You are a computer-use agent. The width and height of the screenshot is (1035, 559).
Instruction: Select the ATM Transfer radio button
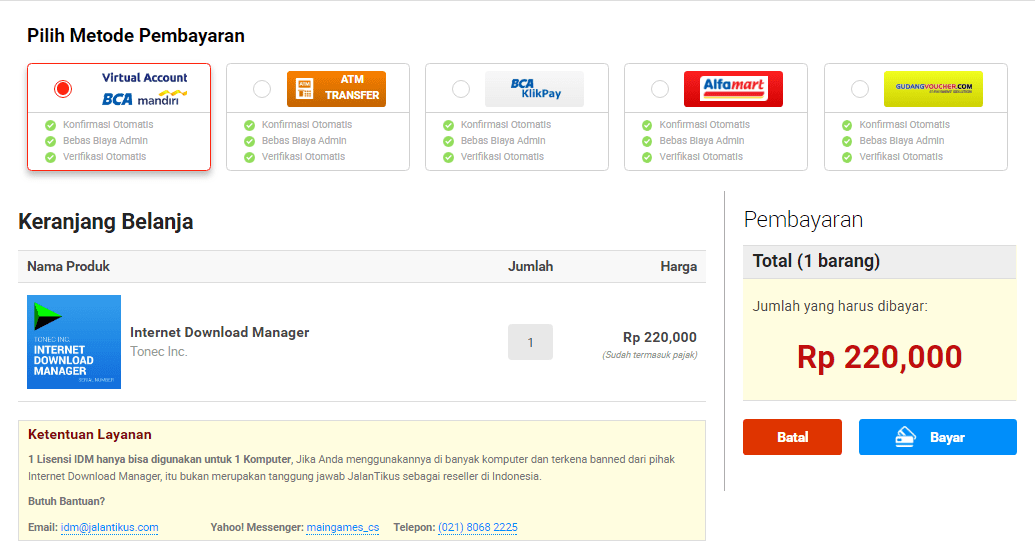(x=262, y=88)
